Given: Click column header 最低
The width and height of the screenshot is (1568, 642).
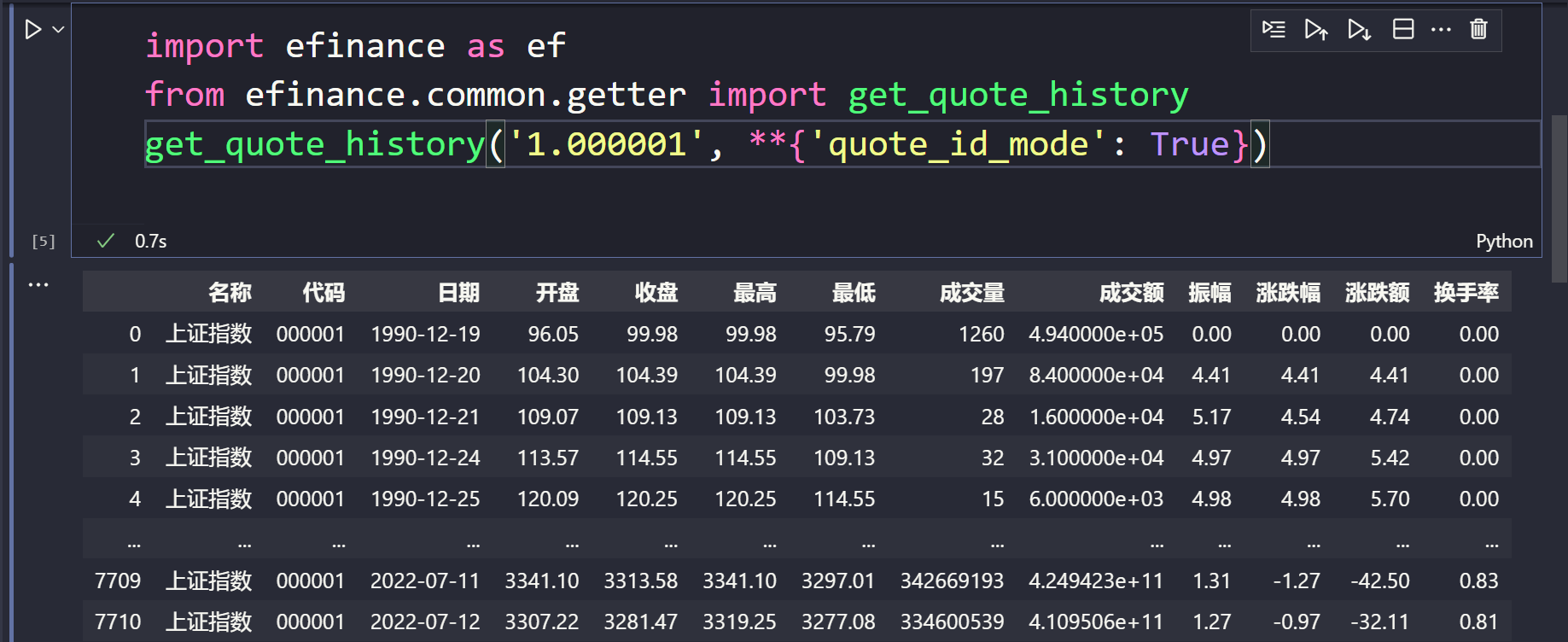Looking at the screenshot, I should click(x=854, y=293).
